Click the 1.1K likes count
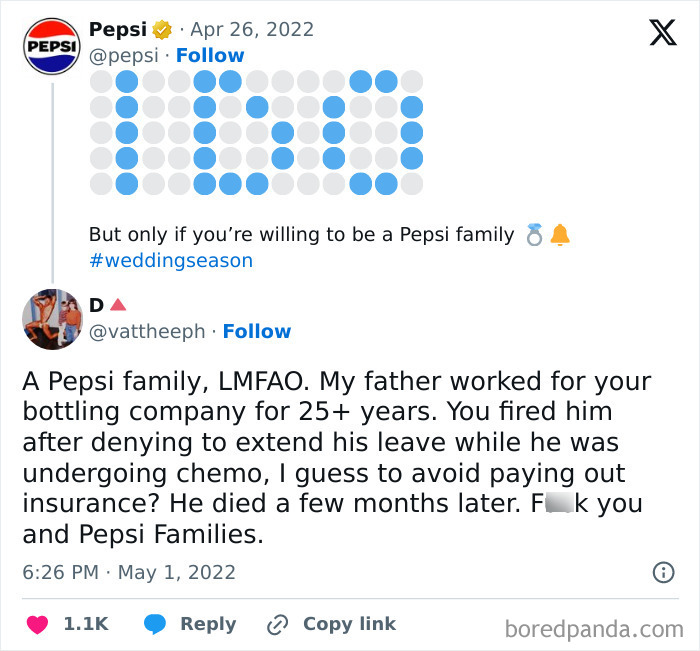The image size is (700, 651). pos(86,624)
